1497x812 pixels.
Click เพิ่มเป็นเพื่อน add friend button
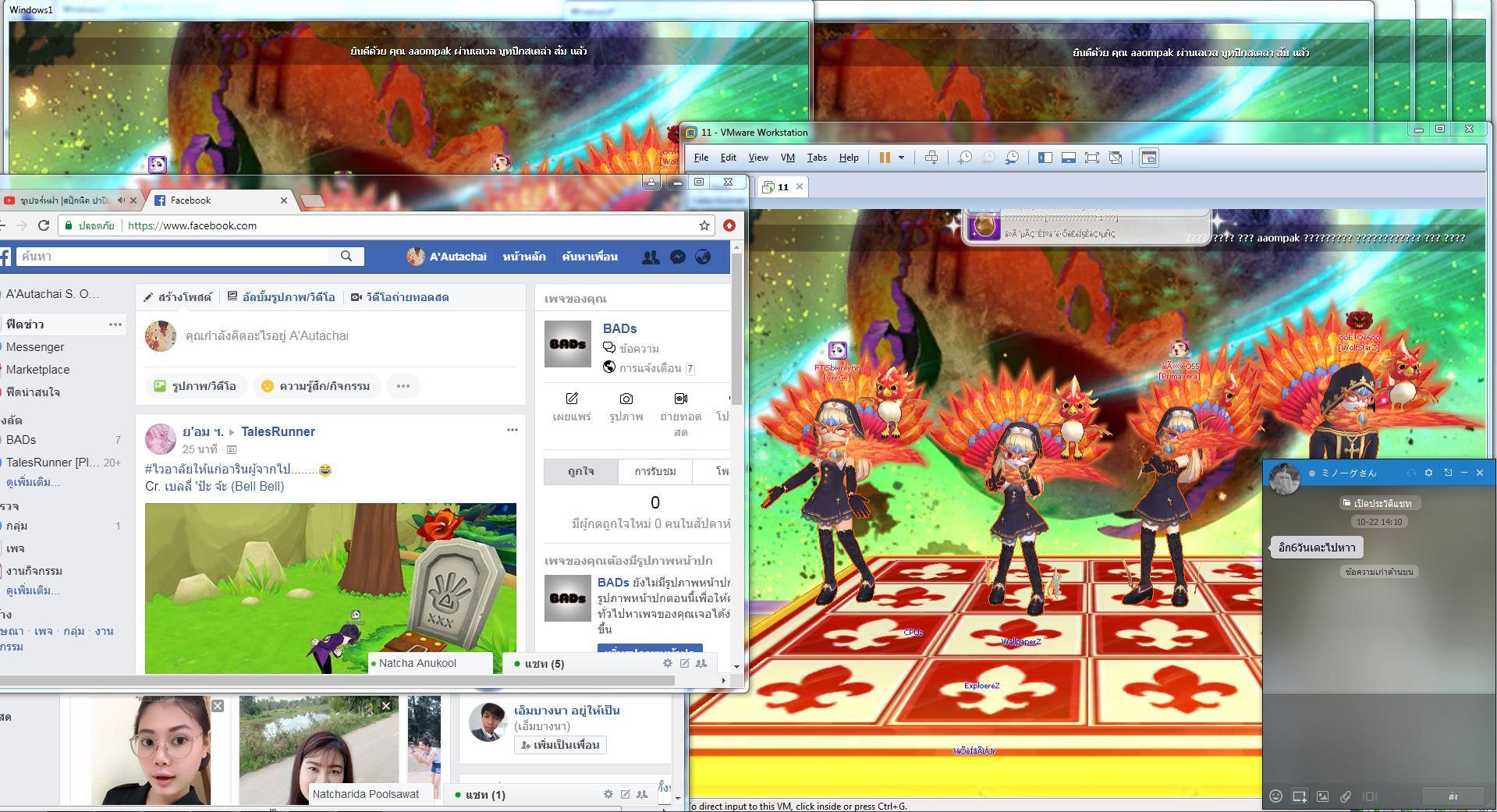[560, 745]
